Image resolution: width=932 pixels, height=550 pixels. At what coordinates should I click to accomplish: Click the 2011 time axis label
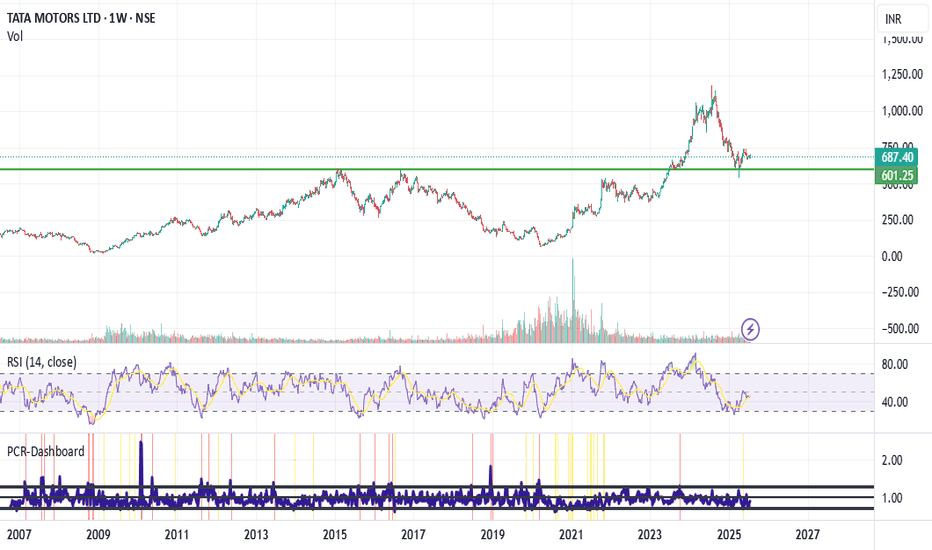point(177,535)
